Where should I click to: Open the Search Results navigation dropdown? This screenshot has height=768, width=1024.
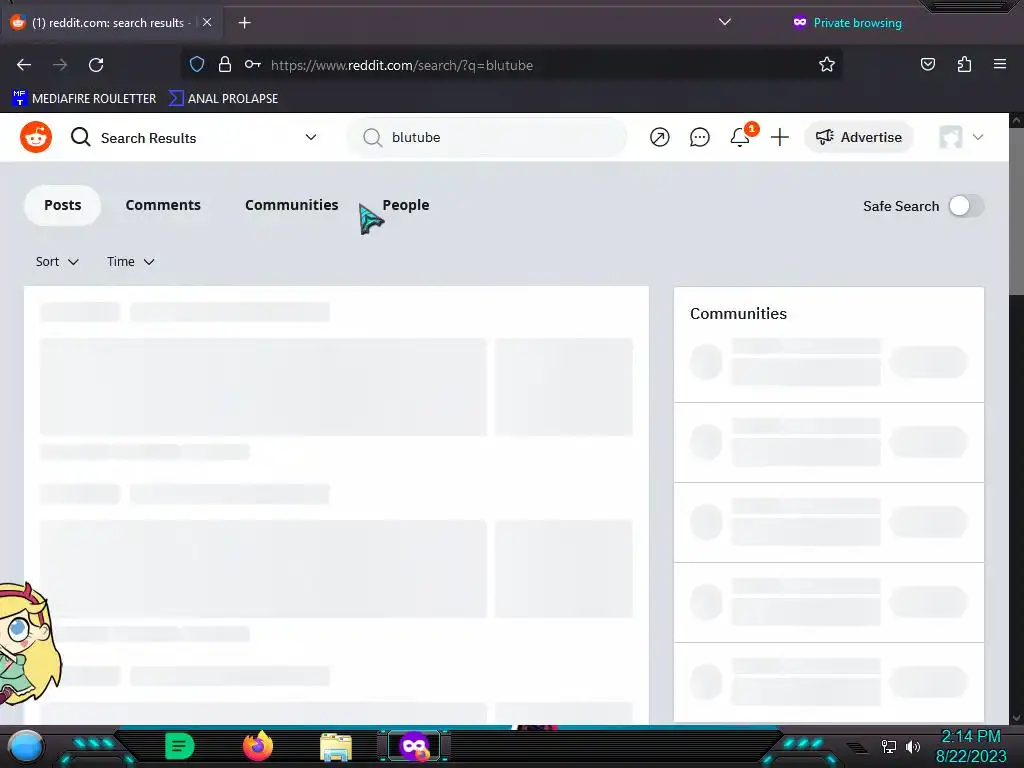[311, 137]
